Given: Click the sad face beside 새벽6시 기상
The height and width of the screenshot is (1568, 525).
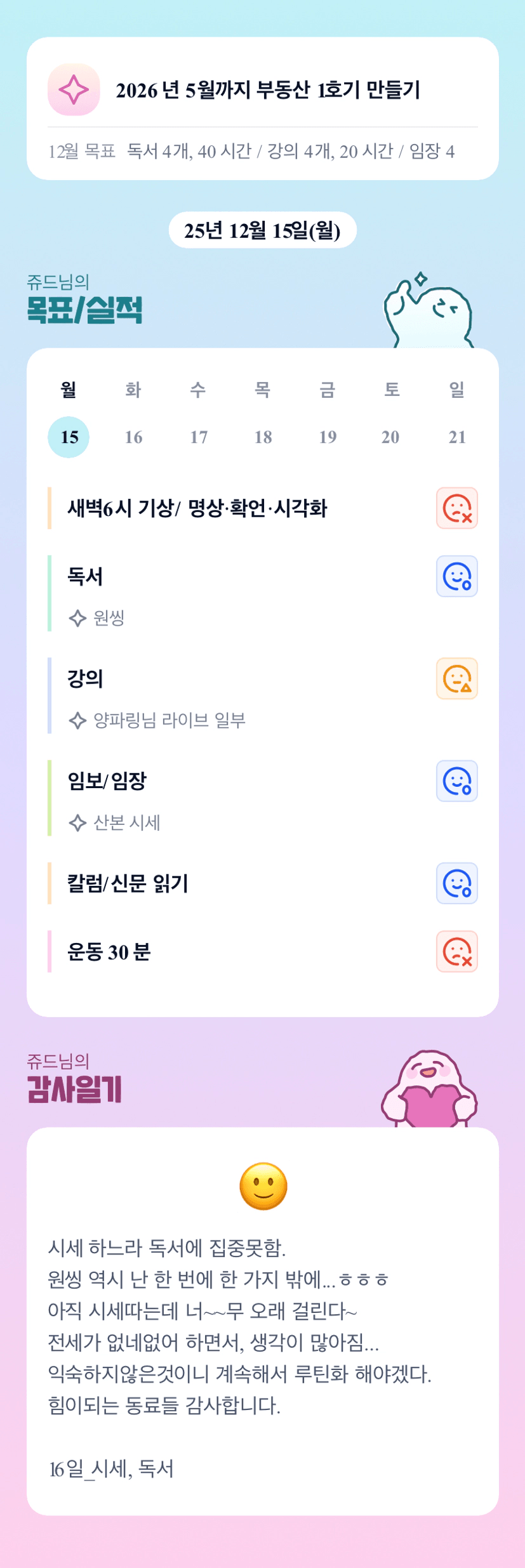Looking at the screenshot, I should 456,508.
